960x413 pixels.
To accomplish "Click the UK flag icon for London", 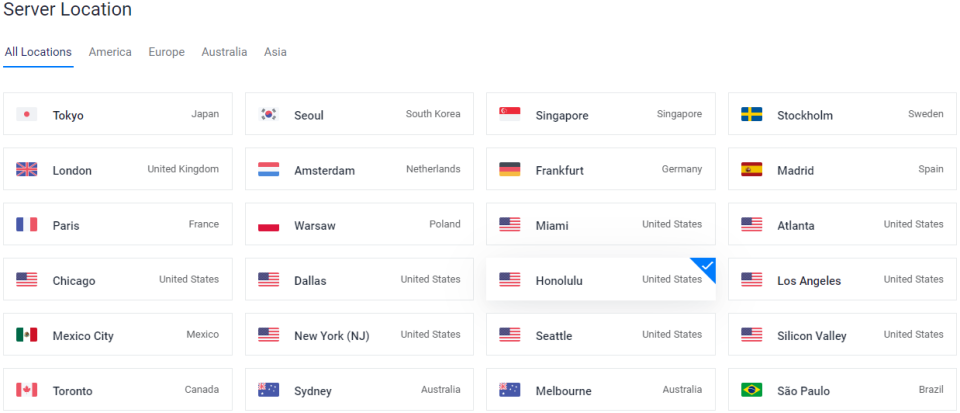I will pos(26,169).
